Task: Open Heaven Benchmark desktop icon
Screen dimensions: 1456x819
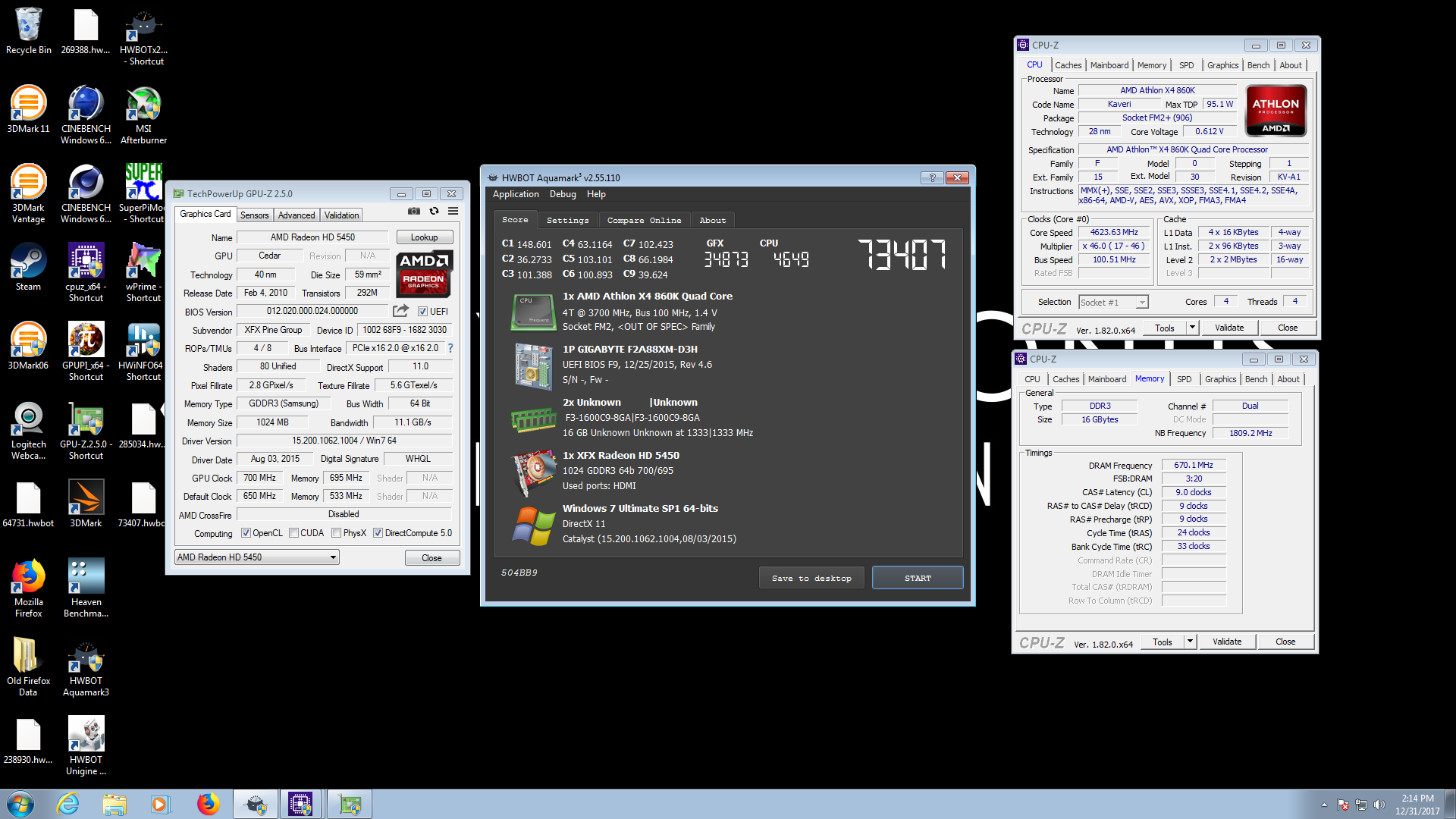Action: (x=86, y=588)
